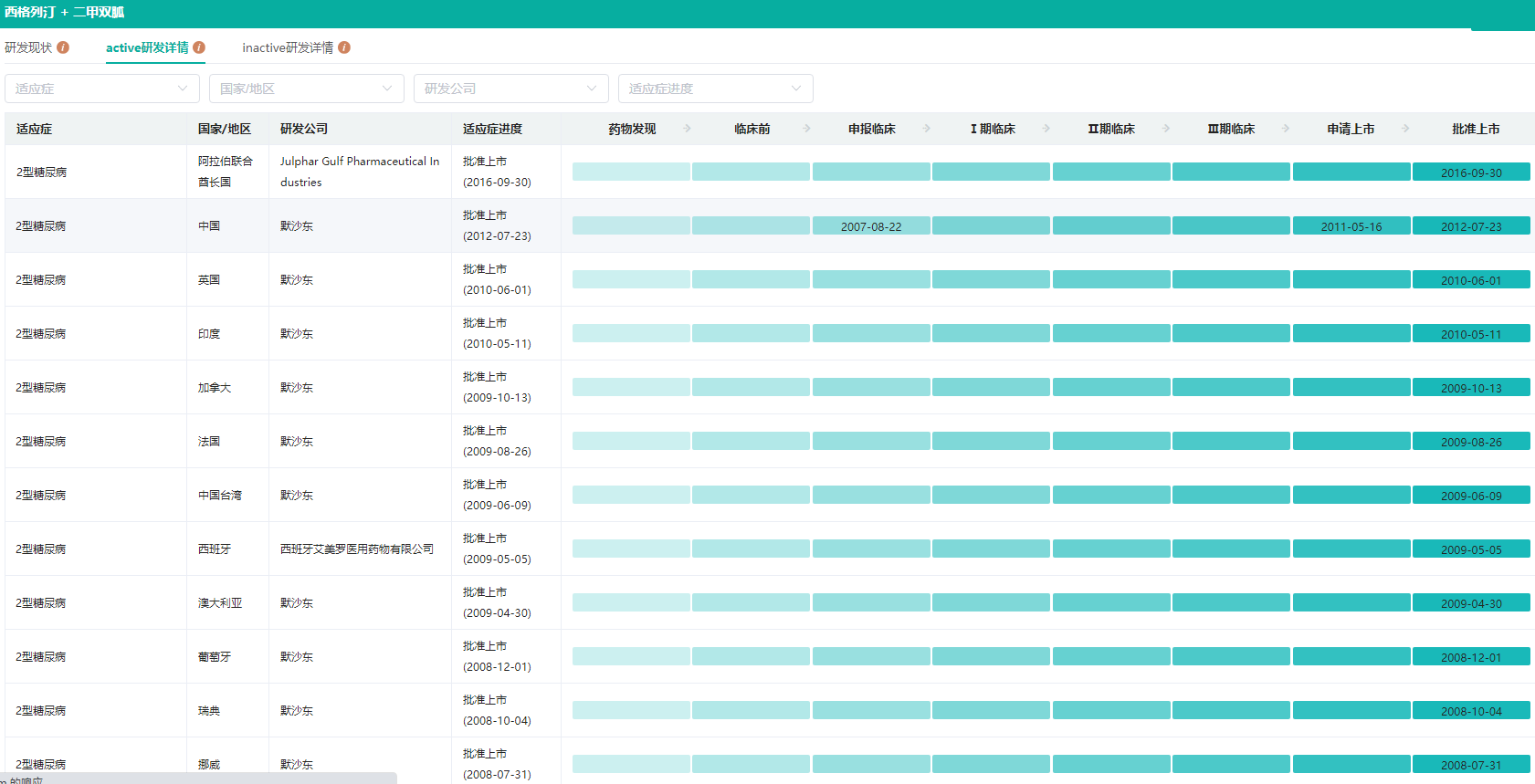This screenshot has width=1535, height=784.
Task: Click Julphar Gulf Pharmaceutical Industries company name
Action: point(359,172)
